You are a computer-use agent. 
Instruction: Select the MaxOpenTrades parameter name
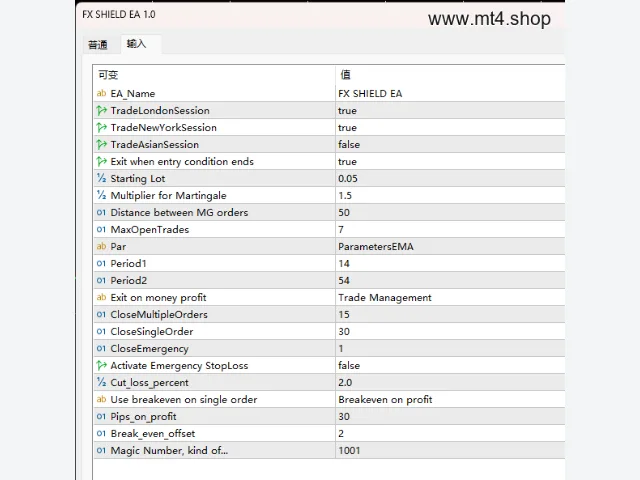click(150, 230)
